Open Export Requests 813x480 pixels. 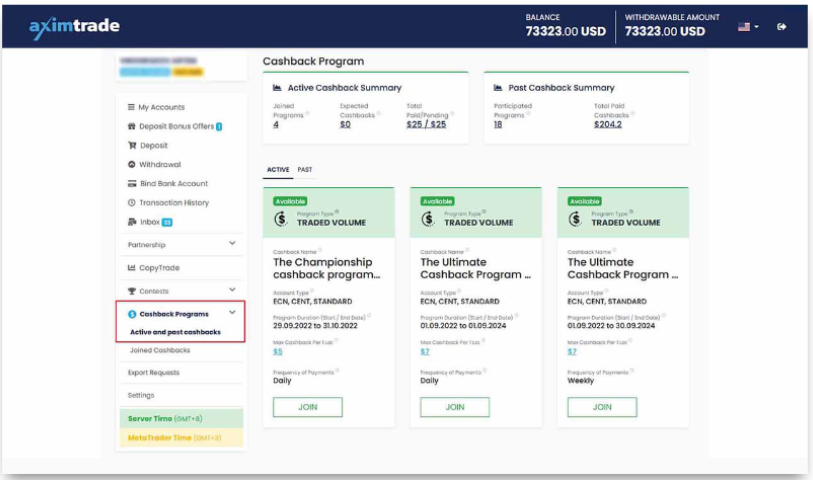153,373
